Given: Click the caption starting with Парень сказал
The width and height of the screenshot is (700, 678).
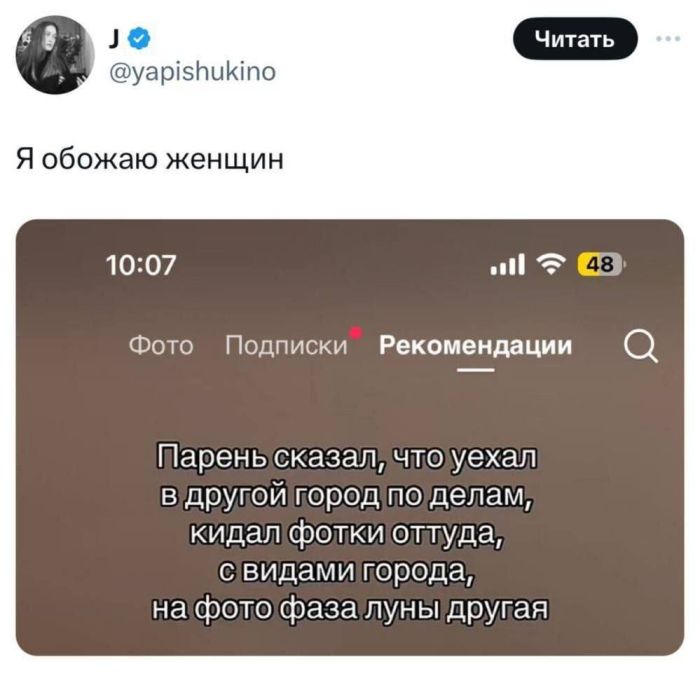Looking at the screenshot, I should 349,533.
